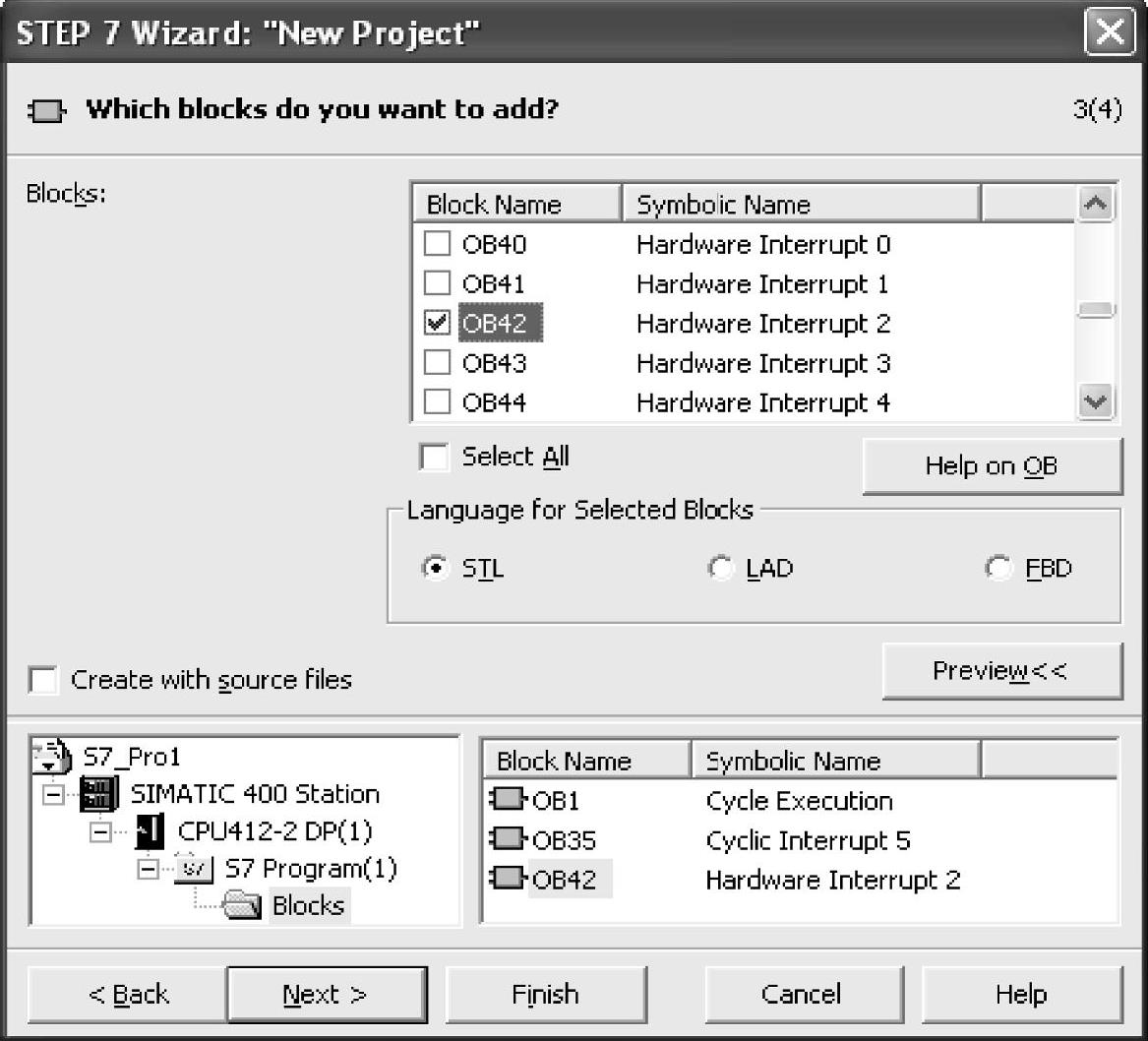This screenshot has width=1148, height=1041.
Task: Select the CPU412-2 DP(1) label
Action: [x=274, y=831]
